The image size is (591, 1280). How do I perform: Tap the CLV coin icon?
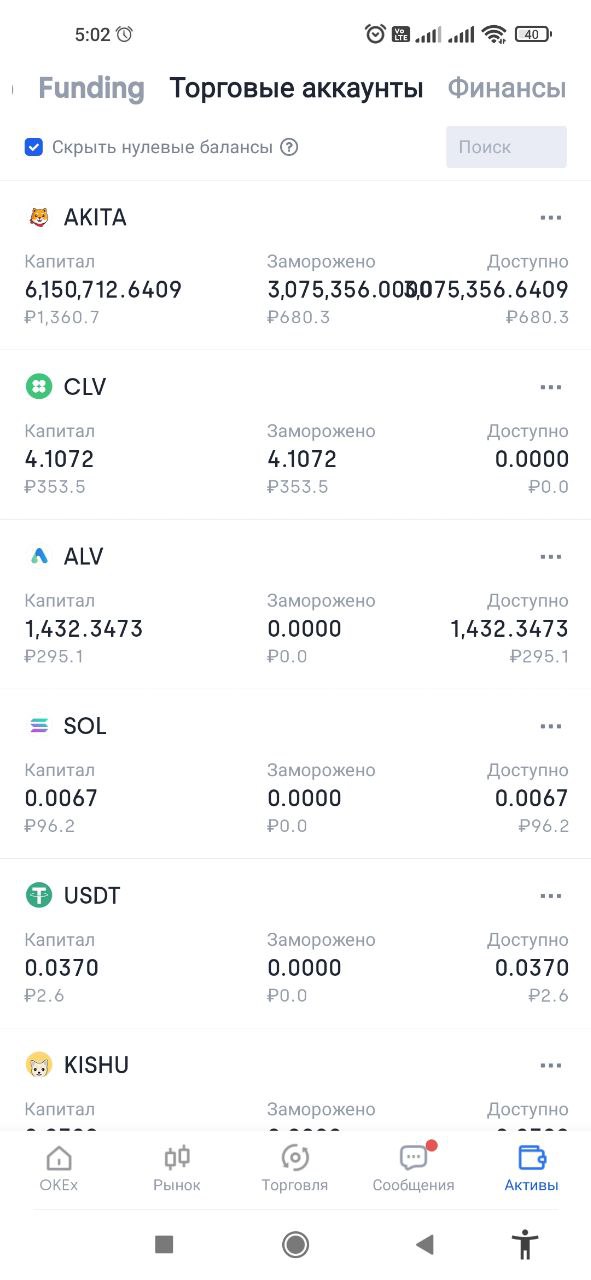coord(38,387)
